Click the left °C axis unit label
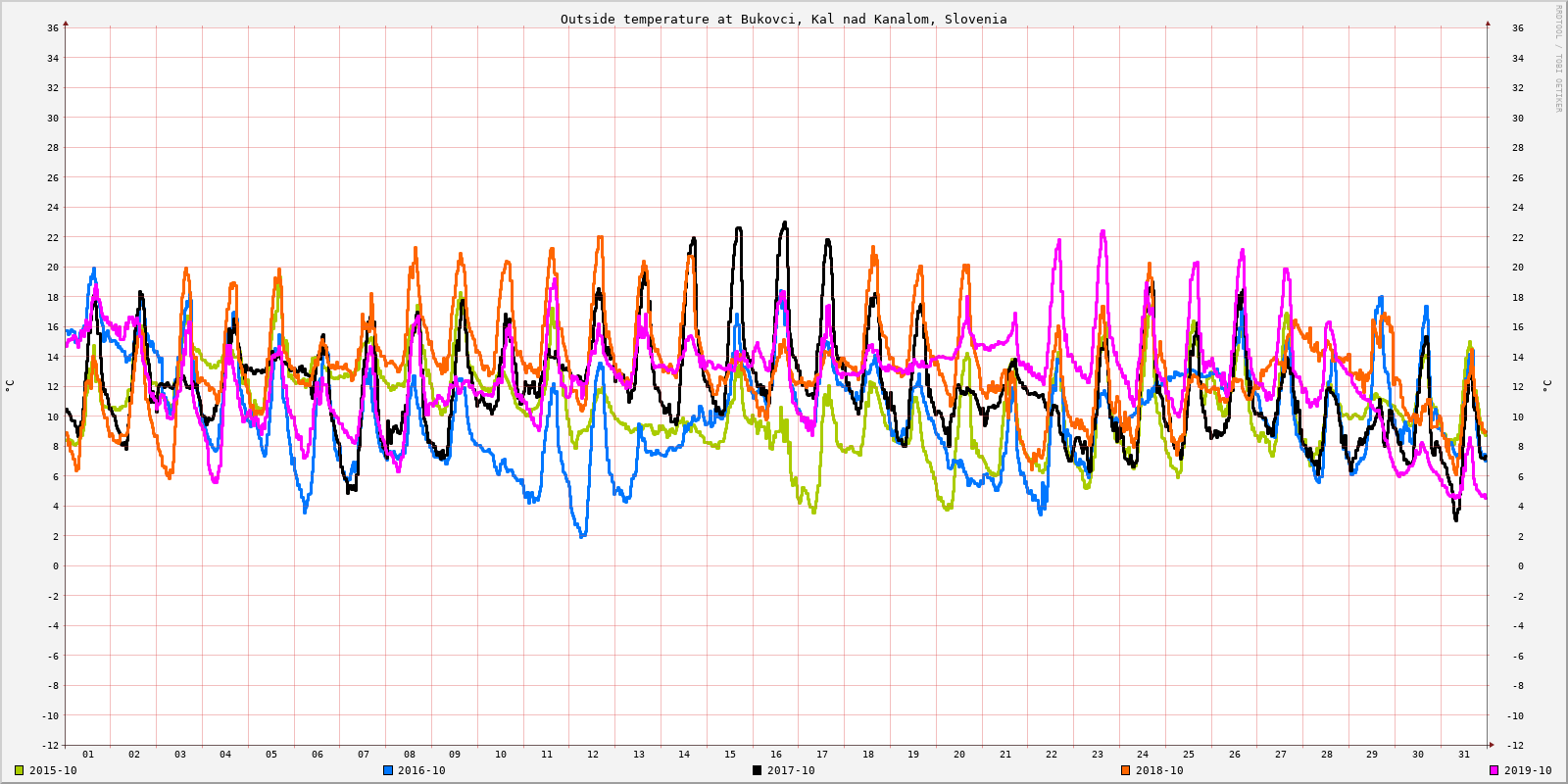 [x=10, y=386]
